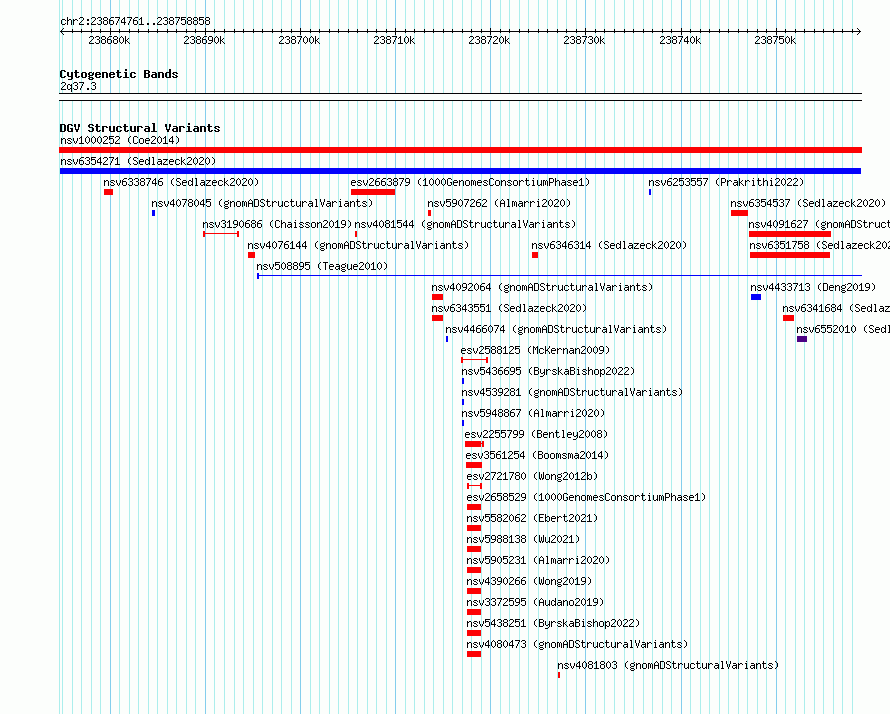Open variant nsv5436695 (ByrskaBishop2022)
Screen dimensions: 890x714
pyautogui.click(x=548, y=371)
